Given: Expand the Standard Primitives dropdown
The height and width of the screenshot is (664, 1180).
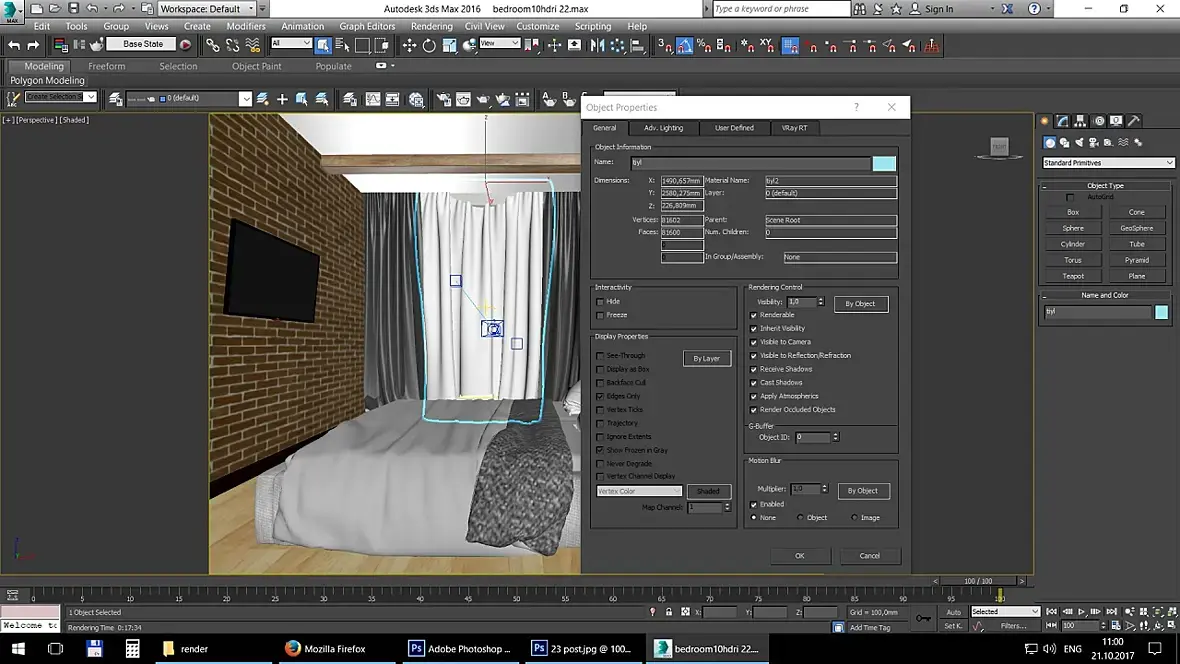Looking at the screenshot, I should (x=1108, y=163).
